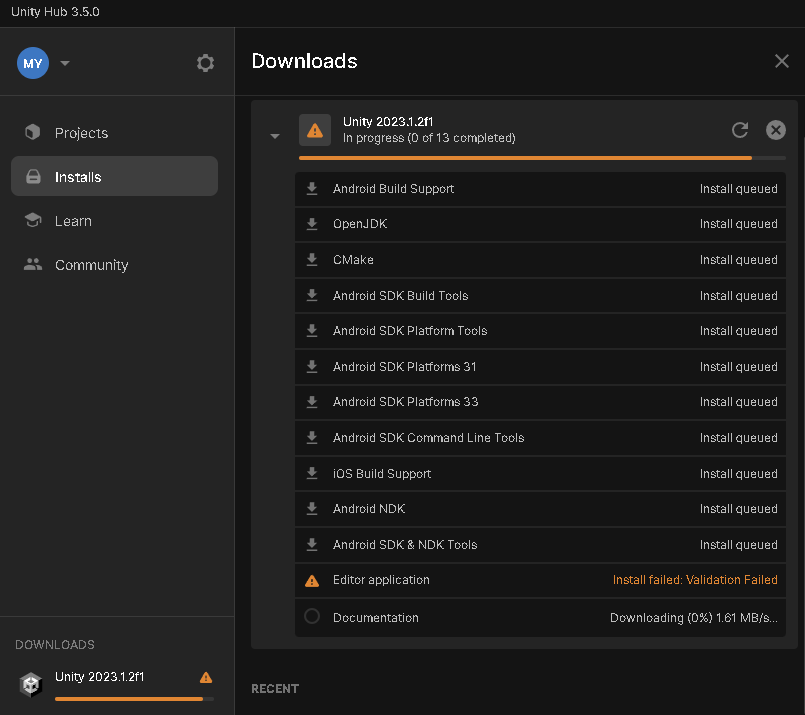Click the sidebar Unity download progress bar

click(135, 699)
